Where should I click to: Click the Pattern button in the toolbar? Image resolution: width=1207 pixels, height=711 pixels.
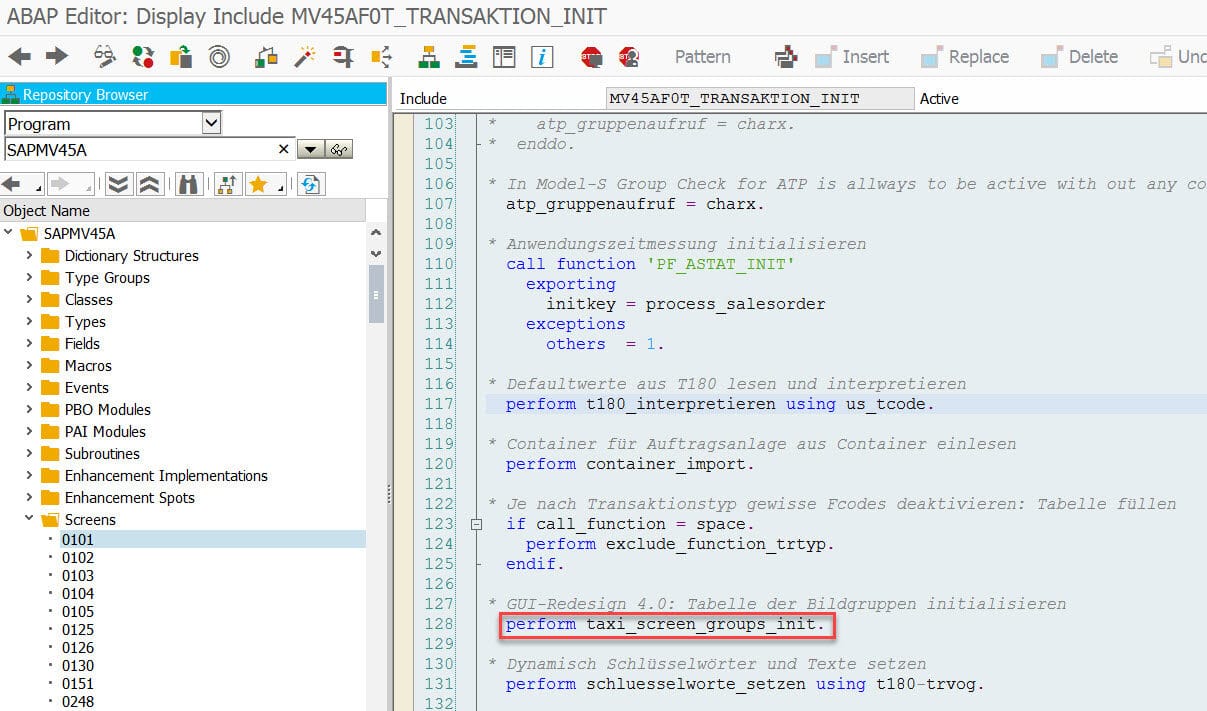702,57
